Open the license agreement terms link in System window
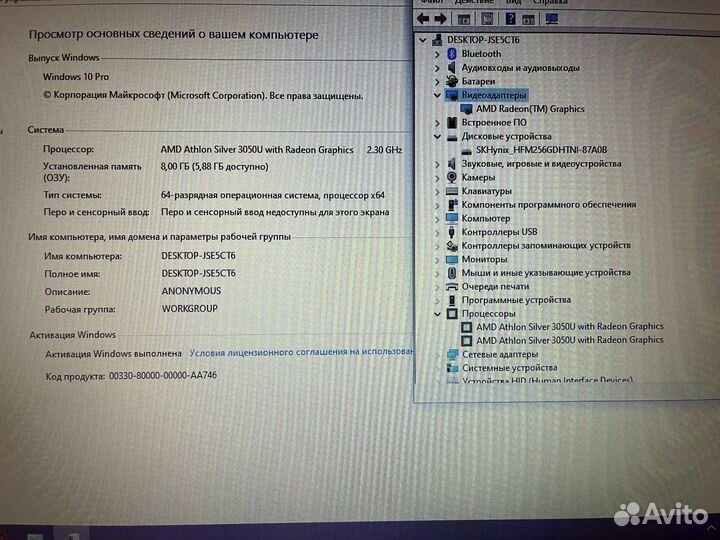Image resolution: width=720 pixels, height=540 pixels. (301, 352)
